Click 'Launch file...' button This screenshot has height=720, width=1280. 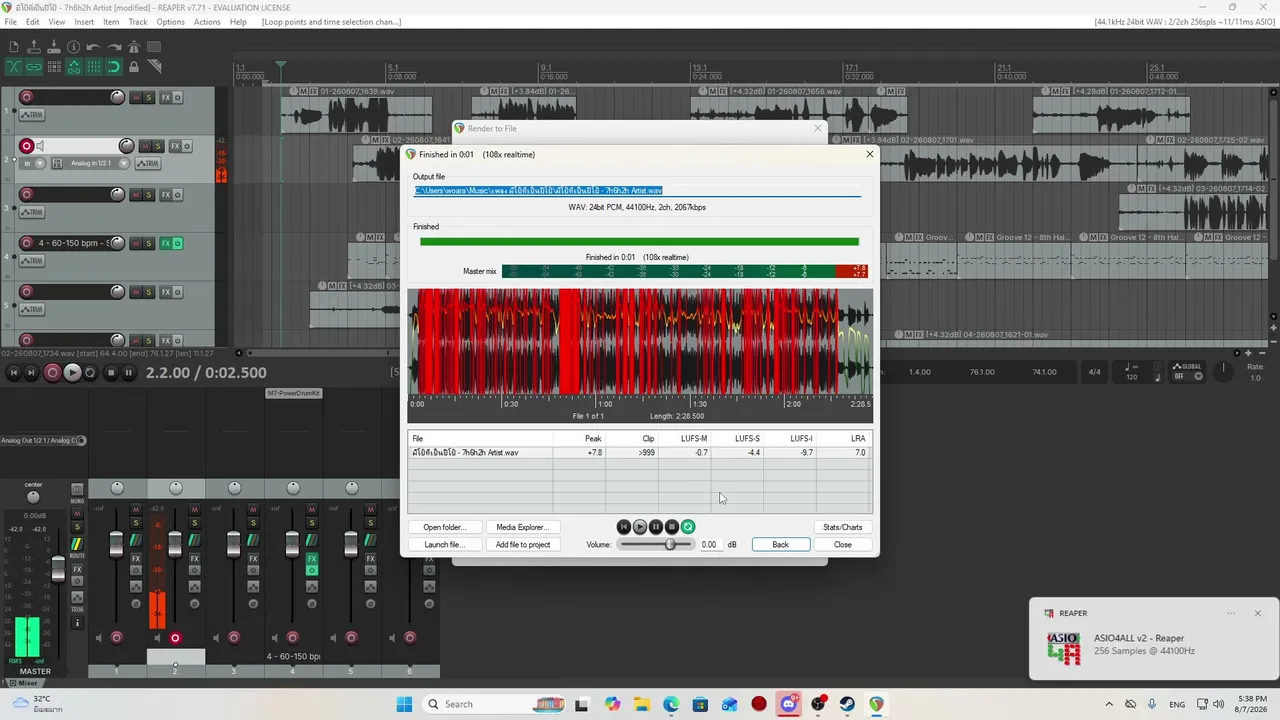point(444,545)
